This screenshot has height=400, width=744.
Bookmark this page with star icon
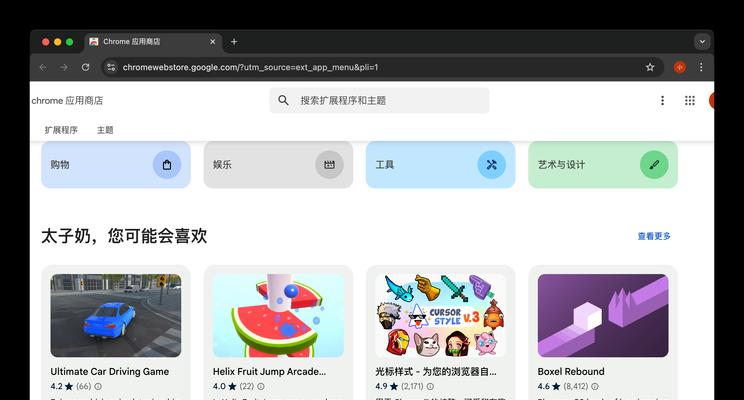[650, 67]
